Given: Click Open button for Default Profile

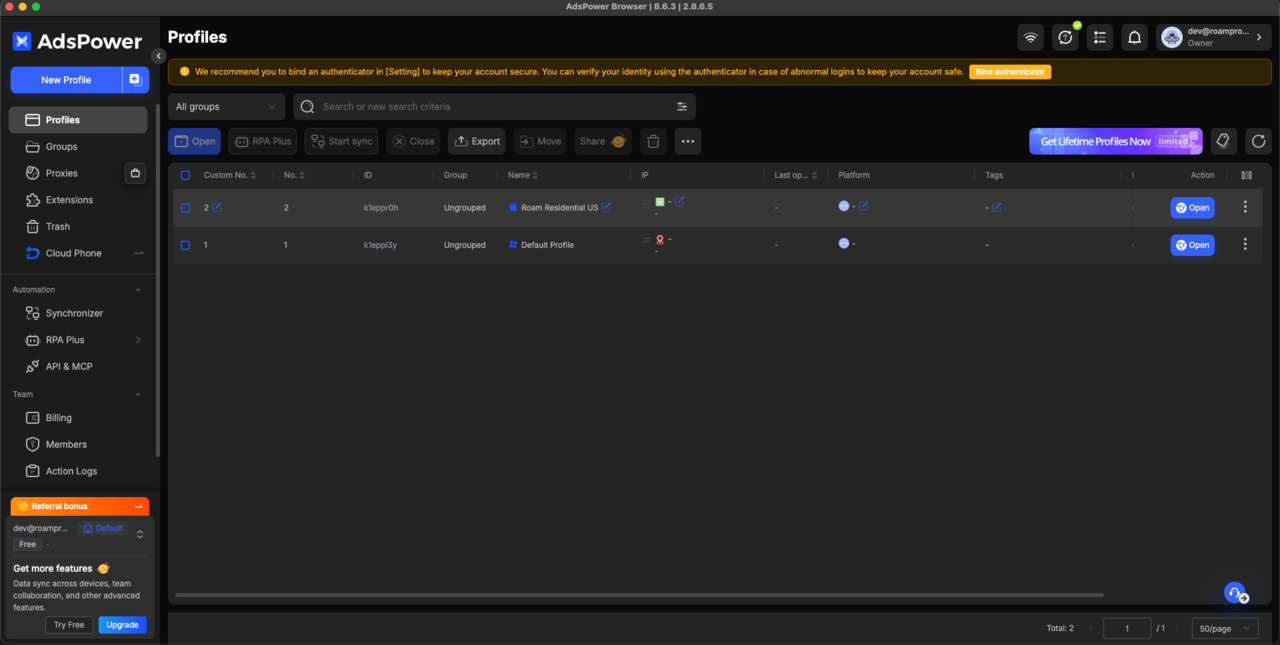Looking at the screenshot, I should [1192, 245].
